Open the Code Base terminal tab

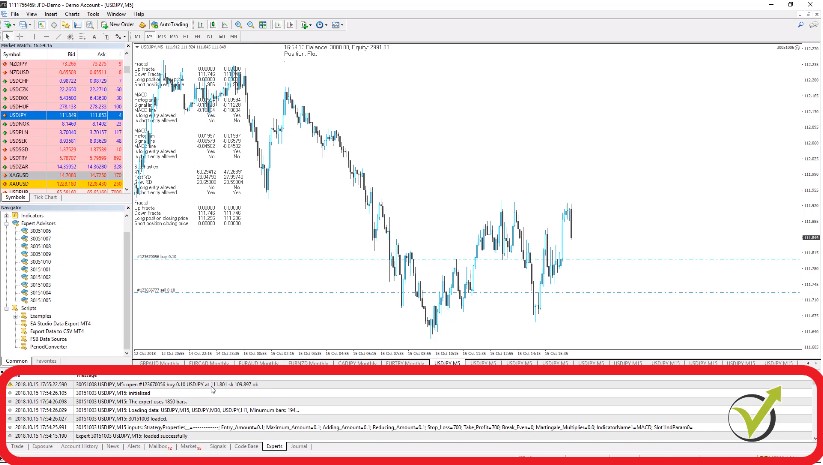(x=246, y=446)
